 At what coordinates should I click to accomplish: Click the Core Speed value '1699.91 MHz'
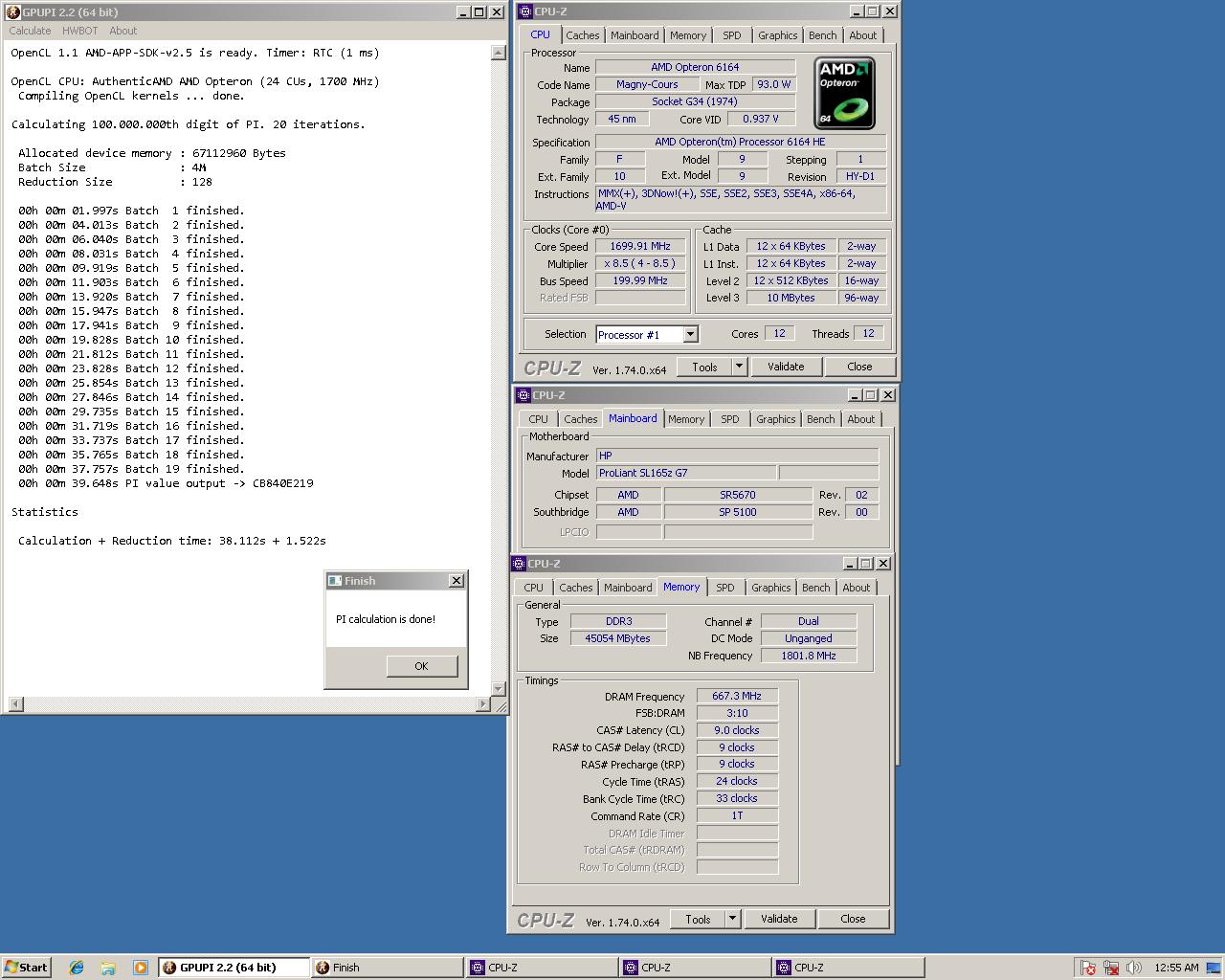click(640, 246)
